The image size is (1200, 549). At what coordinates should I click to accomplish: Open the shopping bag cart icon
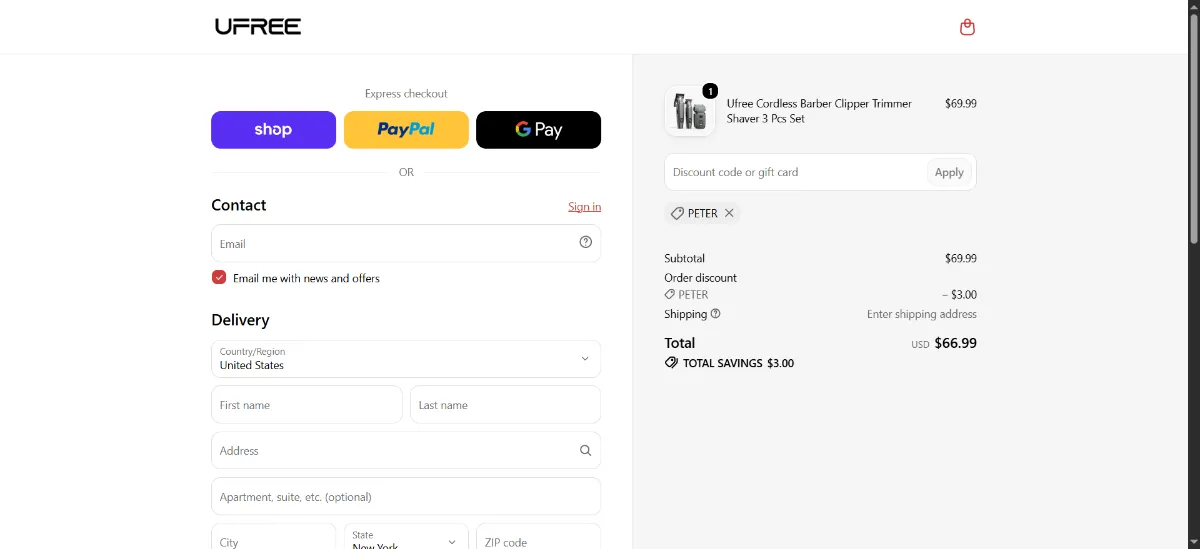point(967,27)
